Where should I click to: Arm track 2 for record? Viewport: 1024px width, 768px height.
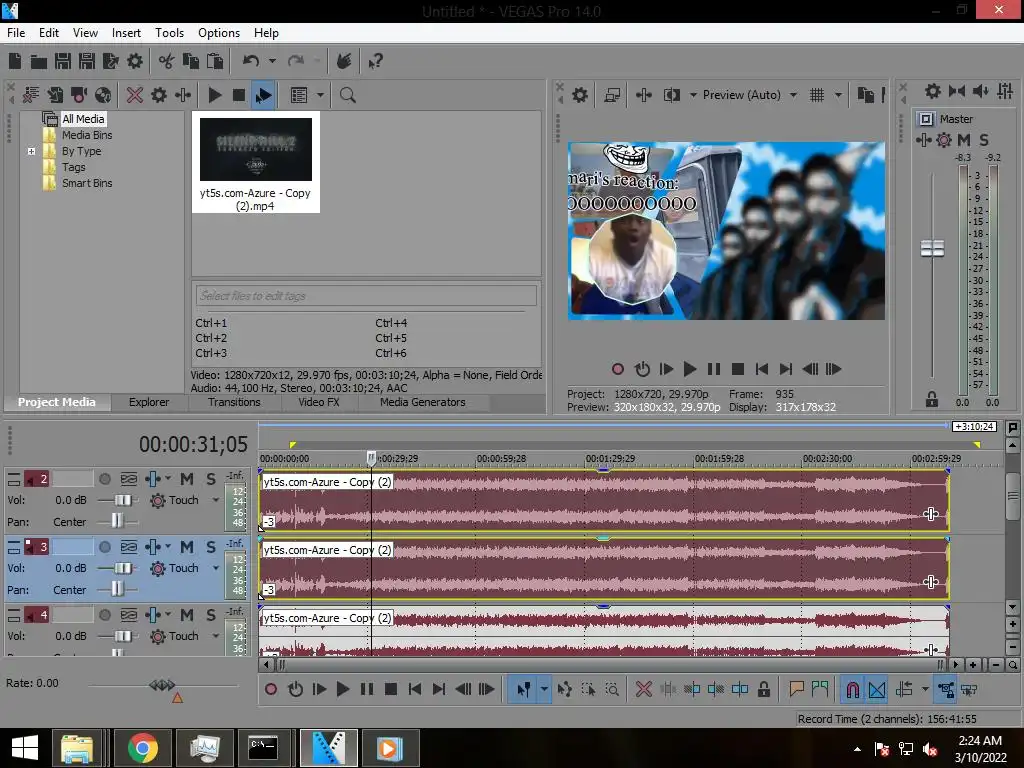(104, 479)
